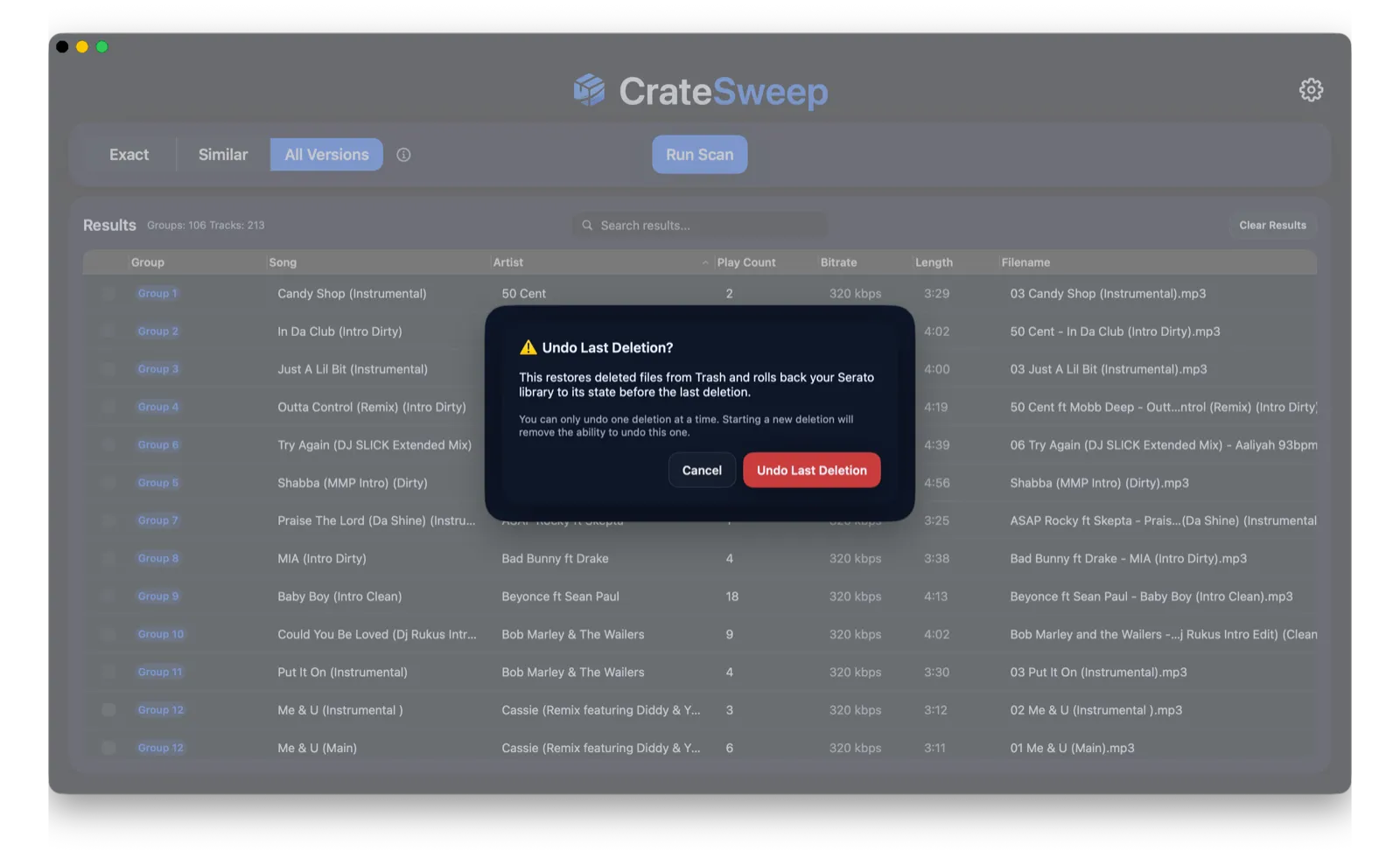The height and width of the screenshot is (858, 1400).
Task: Focus the Search results field
Action: click(x=699, y=226)
